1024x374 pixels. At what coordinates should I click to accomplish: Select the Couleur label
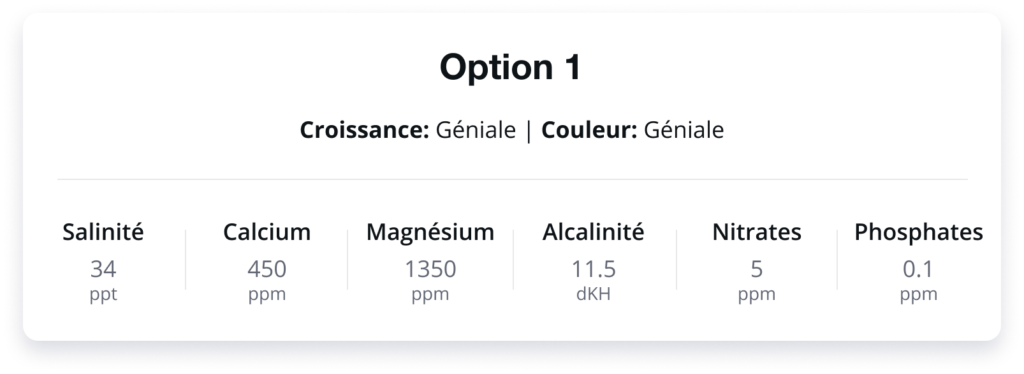click(x=589, y=130)
